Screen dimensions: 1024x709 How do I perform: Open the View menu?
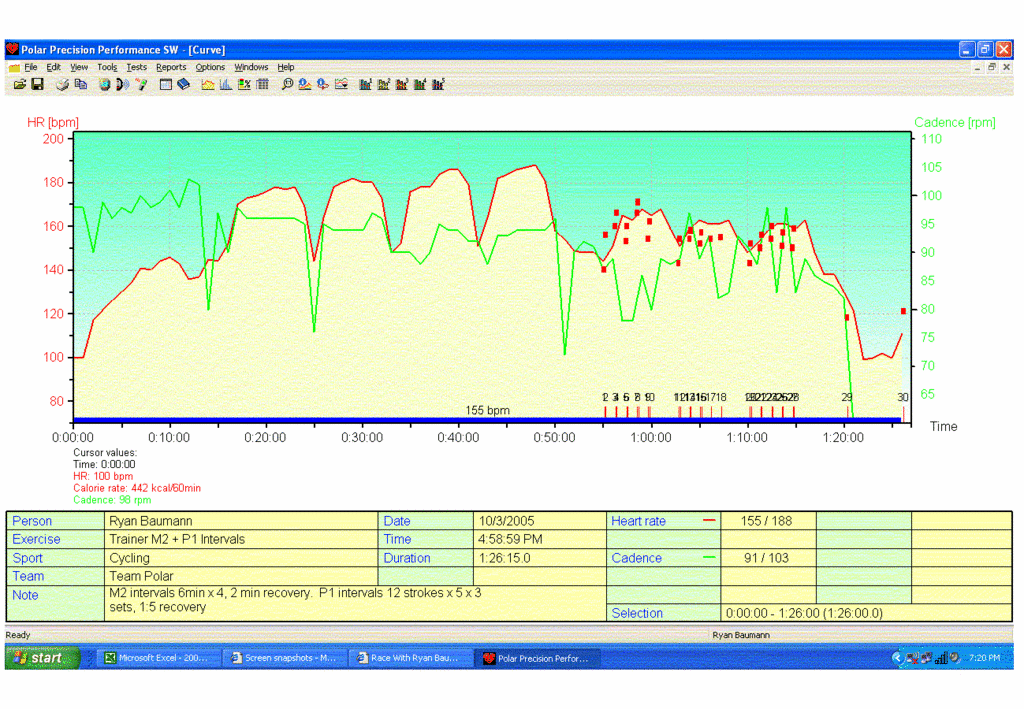79,67
